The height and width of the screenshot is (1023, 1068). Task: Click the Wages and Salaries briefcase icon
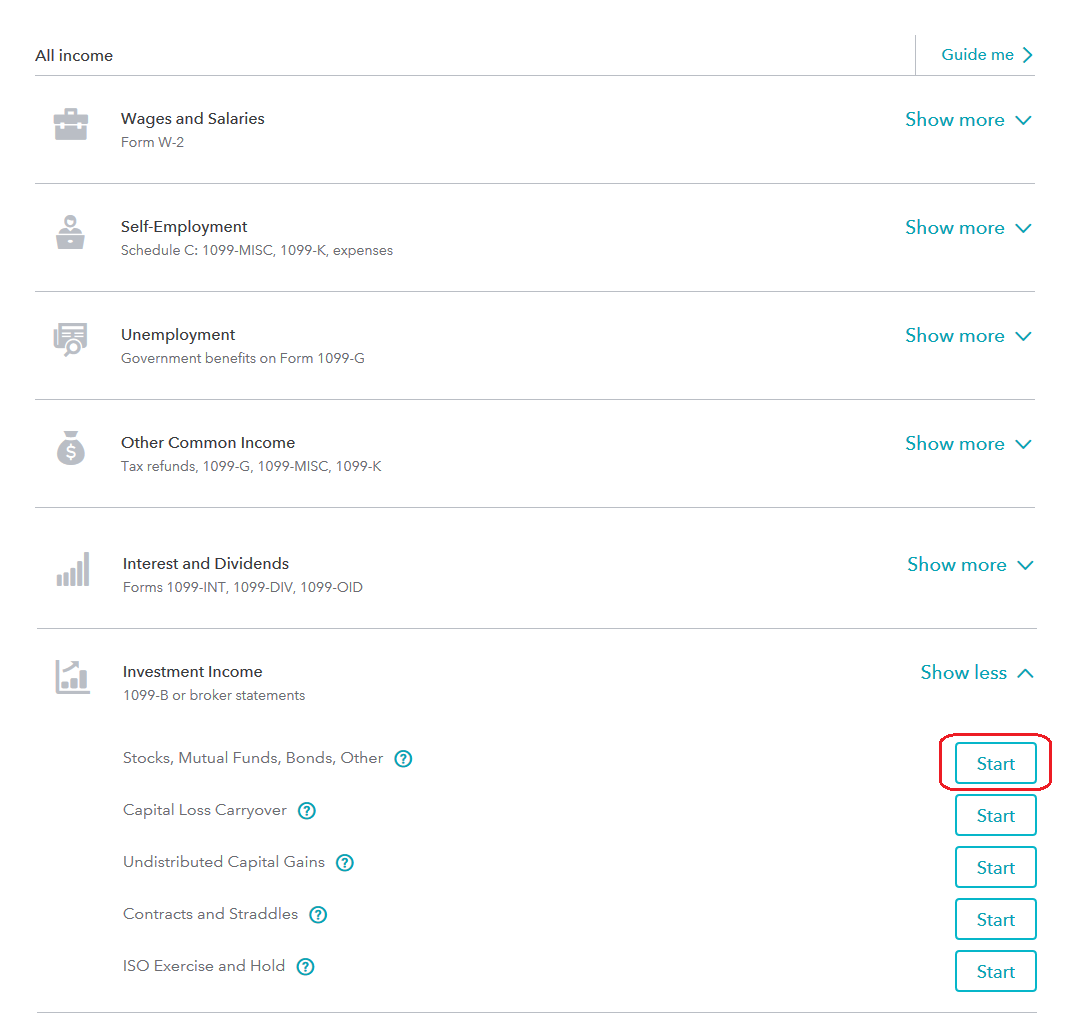(x=71, y=125)
